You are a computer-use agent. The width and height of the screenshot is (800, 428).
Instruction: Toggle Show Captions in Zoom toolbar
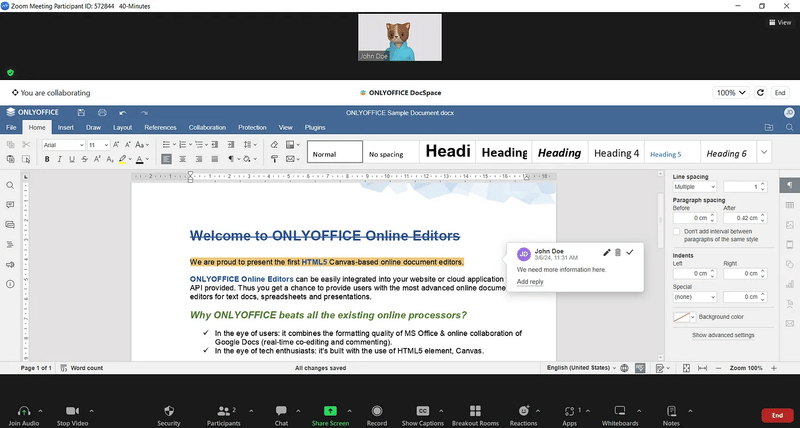coord(422,415)
